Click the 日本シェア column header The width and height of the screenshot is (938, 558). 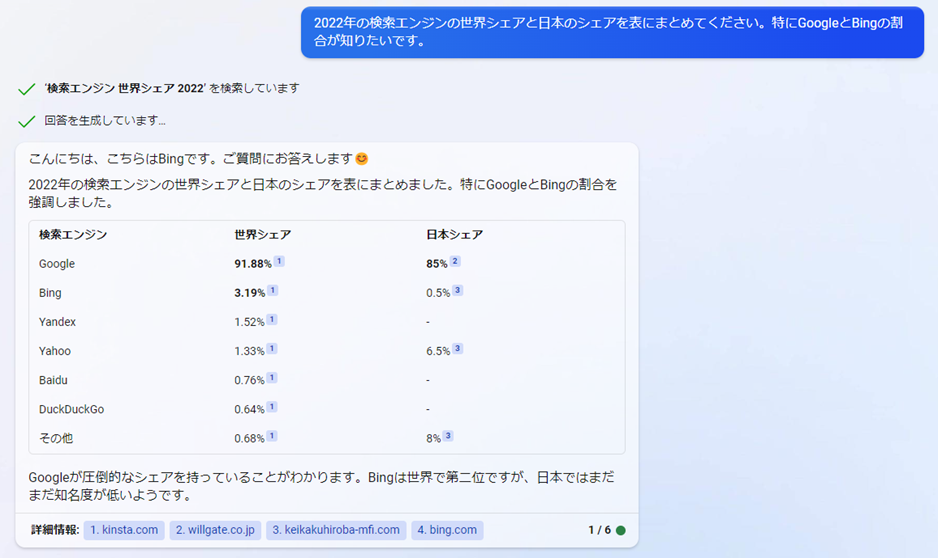[455, 234]
